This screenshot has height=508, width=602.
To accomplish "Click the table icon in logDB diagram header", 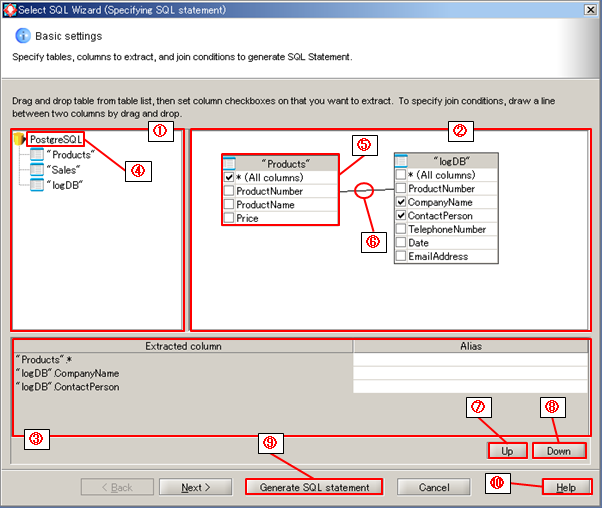I will [x=402, y=160].
